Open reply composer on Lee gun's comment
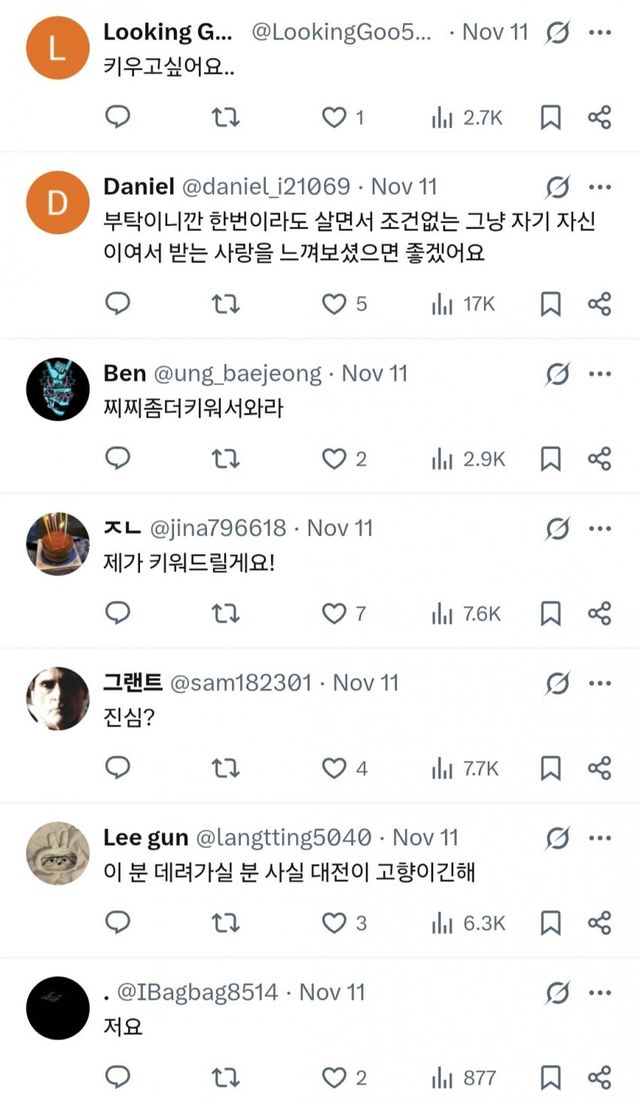Screen dimensions: 640x1105 pyautogui.click(x=119, y=921)
